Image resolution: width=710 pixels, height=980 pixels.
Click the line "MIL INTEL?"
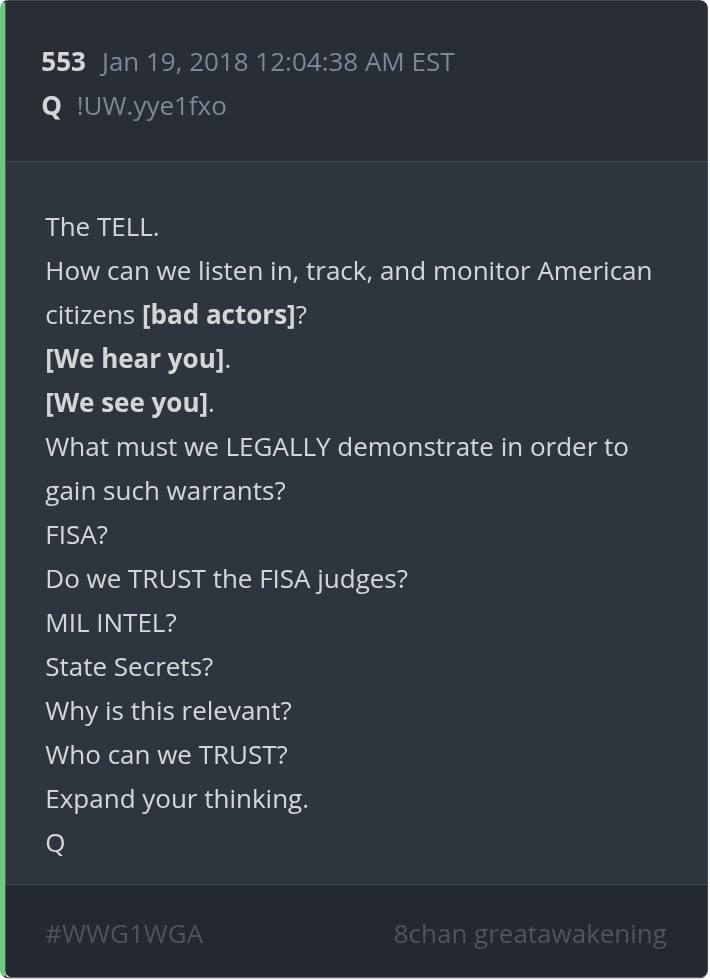(x=111, y=623)
